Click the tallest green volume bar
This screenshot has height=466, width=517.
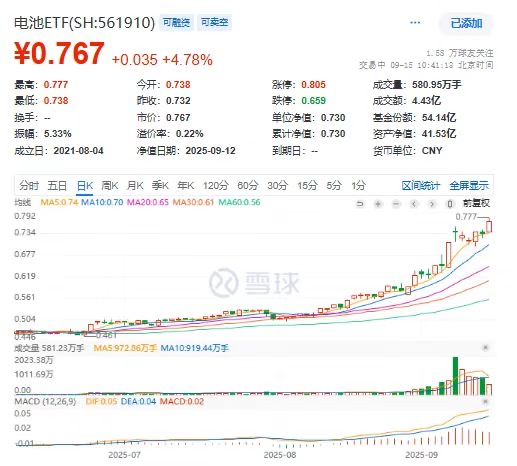(455, 376)
